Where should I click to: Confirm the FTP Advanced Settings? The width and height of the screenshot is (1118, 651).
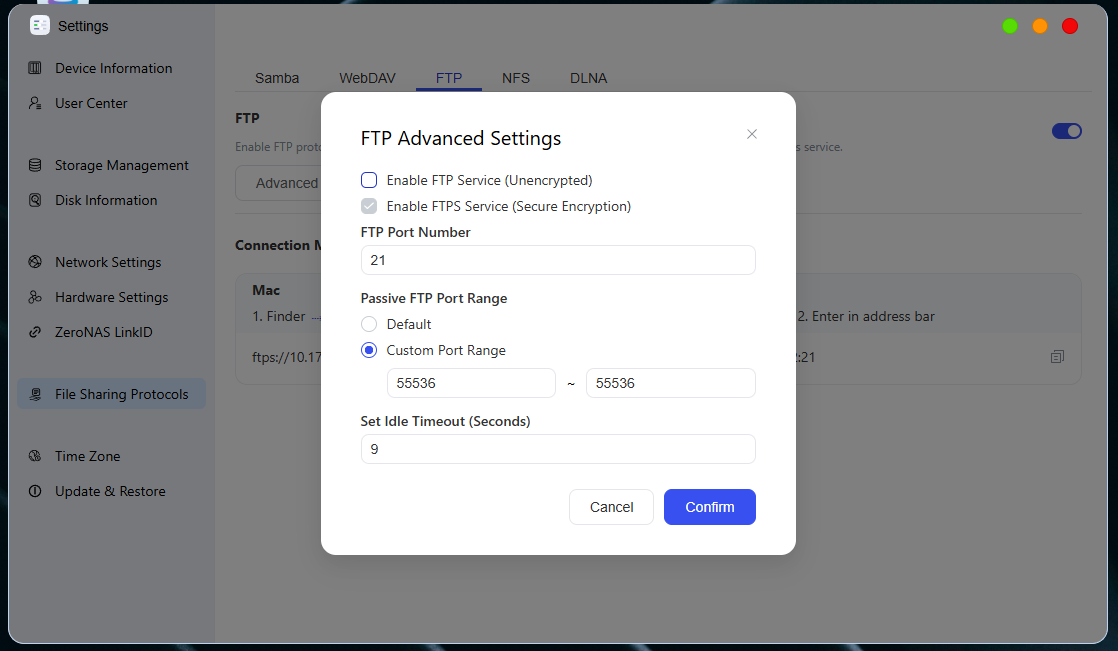(709, 507)
